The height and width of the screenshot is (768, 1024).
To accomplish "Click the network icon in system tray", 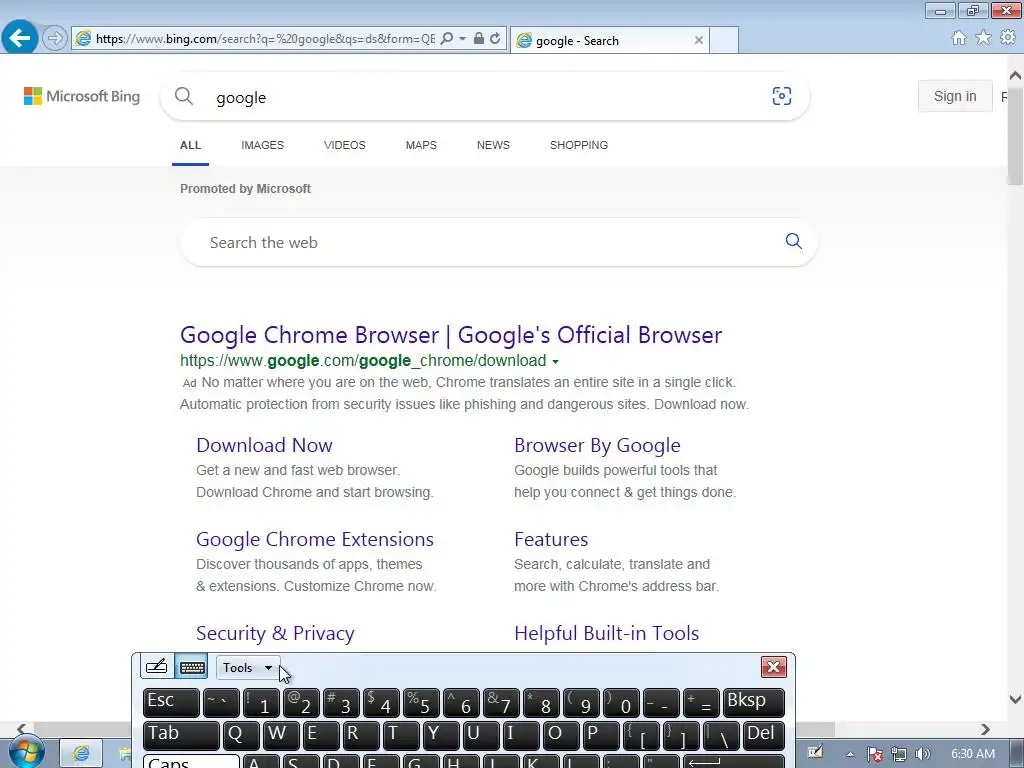I will tap(899, 754).
